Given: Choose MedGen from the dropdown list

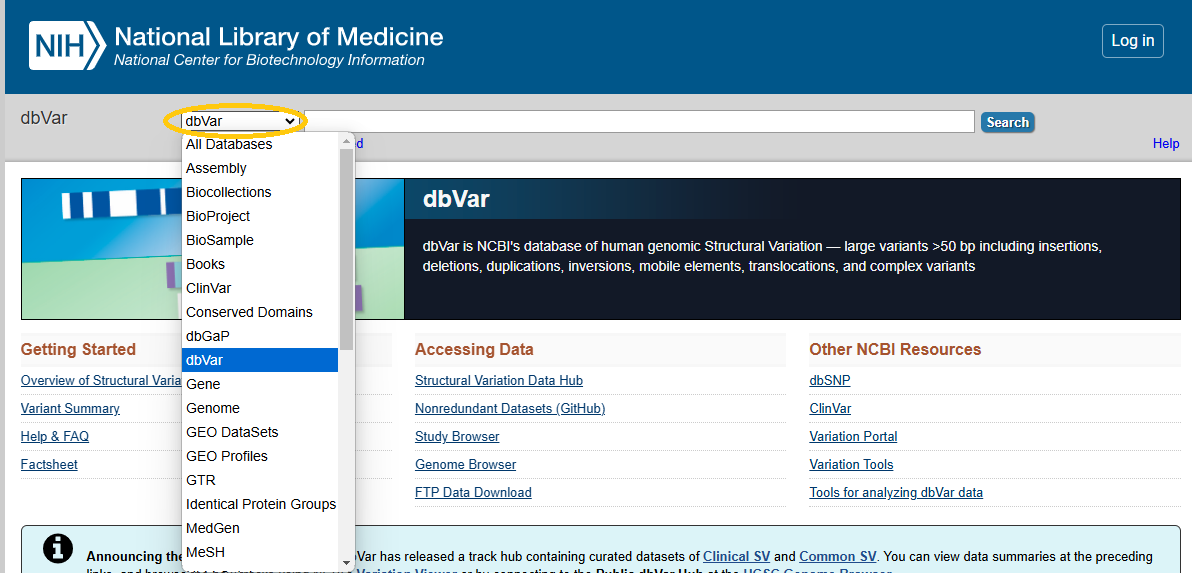Looking at the screenshot, I should [260, 528].
